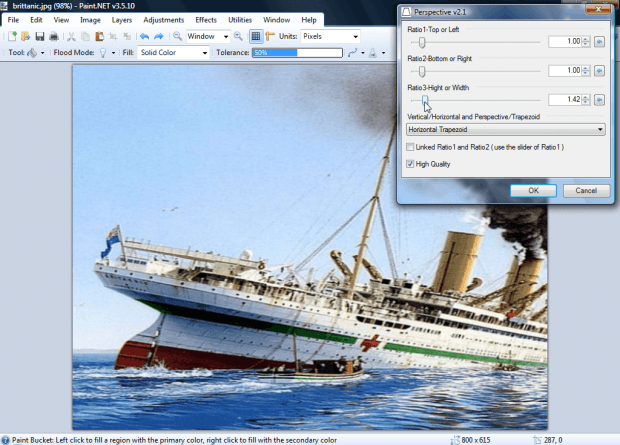The image size is (620, 445).
Task: Open the blending mode flask dropdown
Action: pos(377,53)
